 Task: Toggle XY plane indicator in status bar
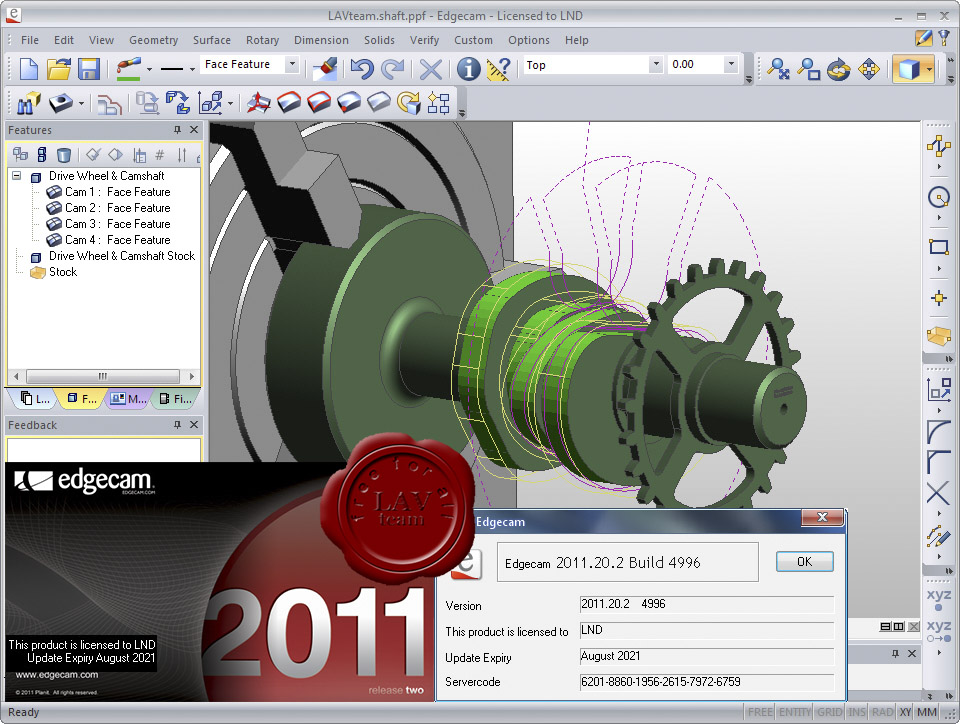[x=905, y=712]
